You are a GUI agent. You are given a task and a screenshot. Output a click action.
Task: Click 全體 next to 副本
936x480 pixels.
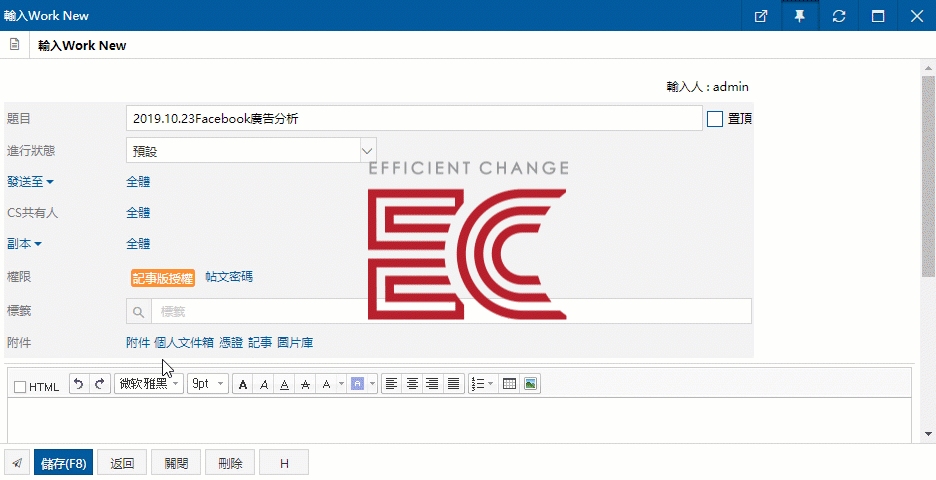[138, 244]
